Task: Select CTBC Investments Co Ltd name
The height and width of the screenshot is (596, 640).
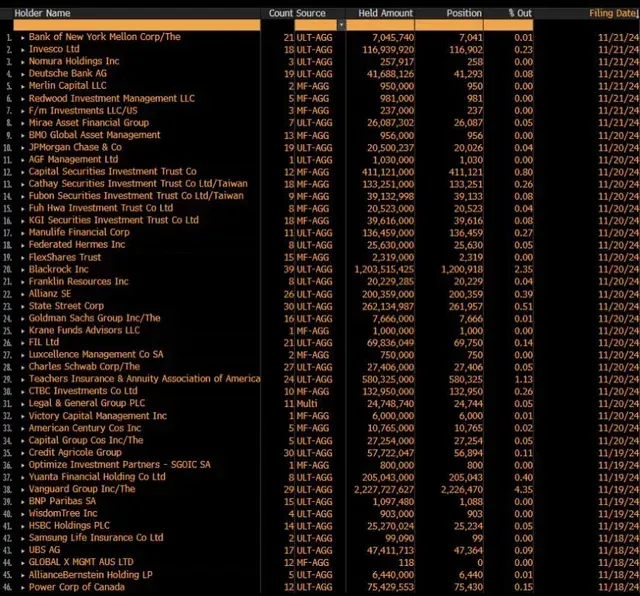Action: [x=83, y=391]
